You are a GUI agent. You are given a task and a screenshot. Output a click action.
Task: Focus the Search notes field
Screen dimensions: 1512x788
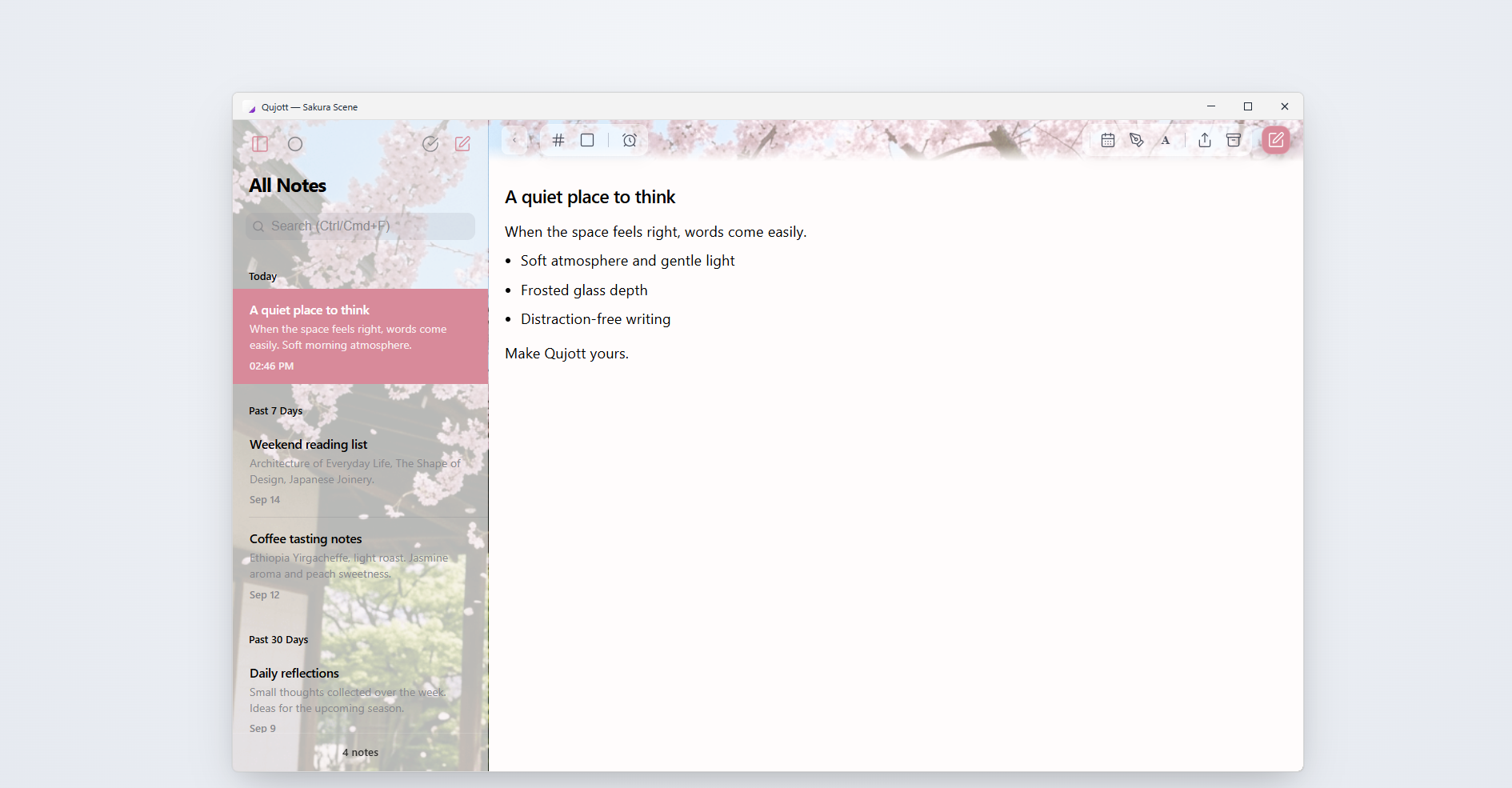pos(360,226)
